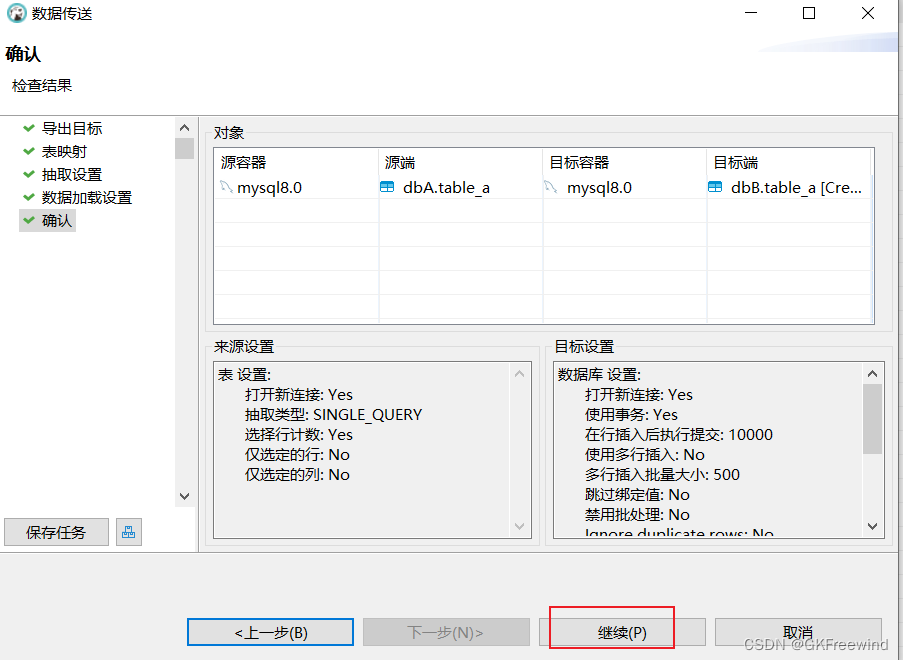Click the 源容器 column header
Viewport: 903px width, 660px height.
(x=244, y=162)
